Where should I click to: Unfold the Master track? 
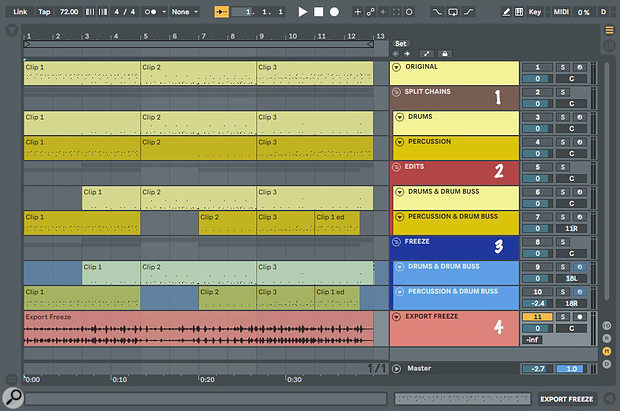pyautogui.click(x=396, y=369)
